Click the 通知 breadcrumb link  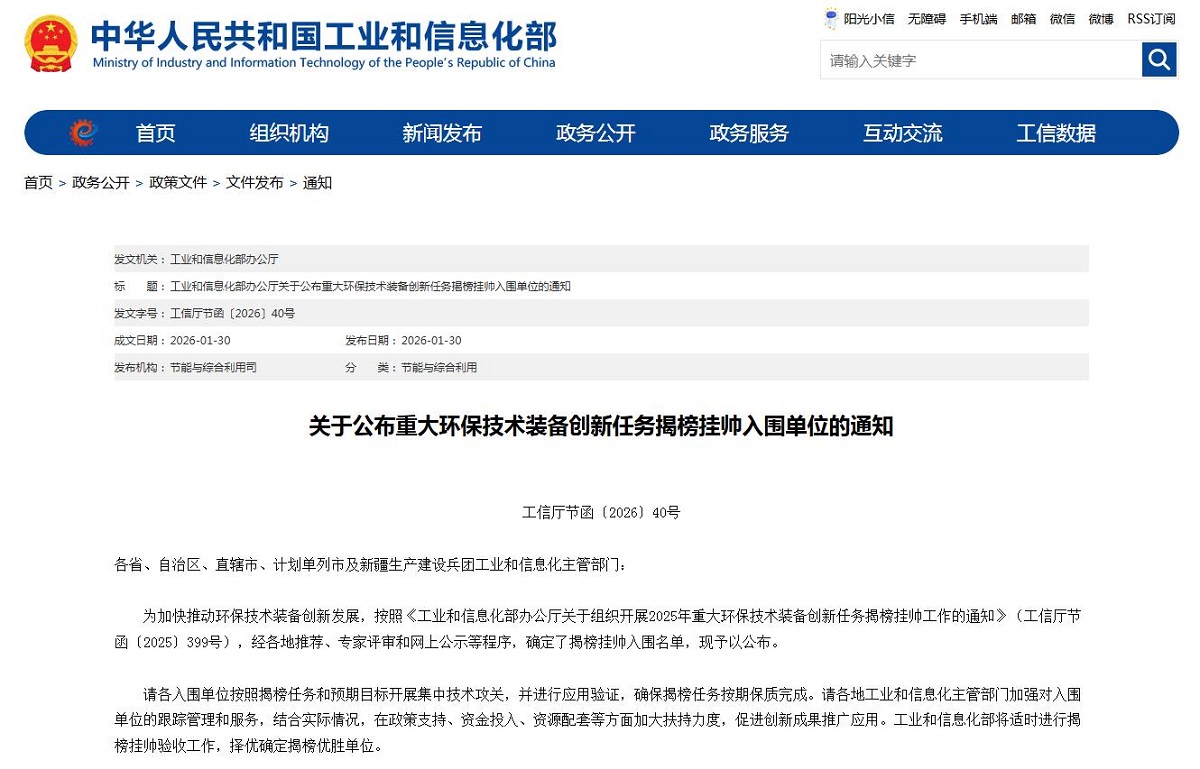[317, 183]
